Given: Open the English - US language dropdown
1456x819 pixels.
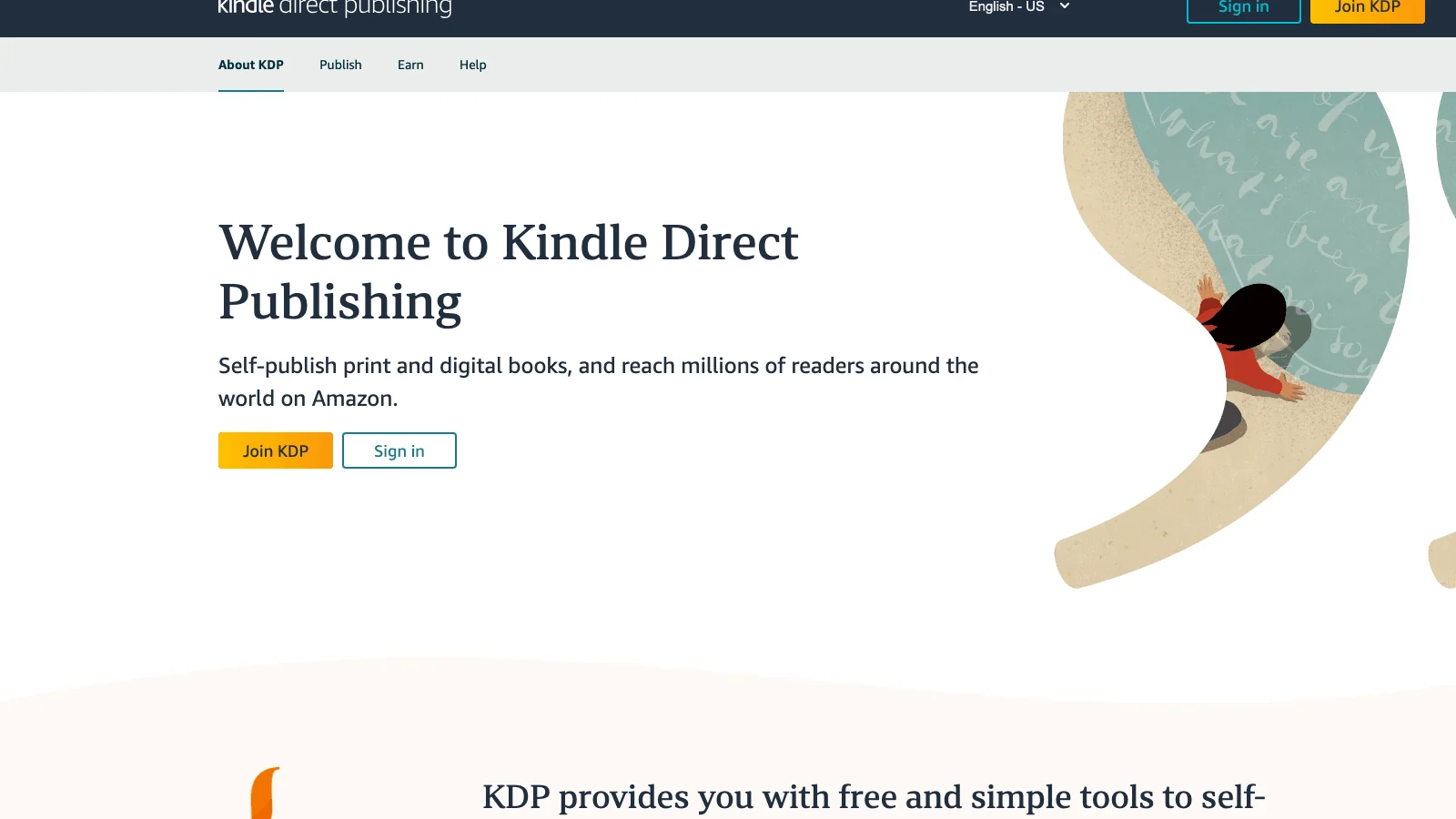Looking at the screenshot, I should [1019, 7].
